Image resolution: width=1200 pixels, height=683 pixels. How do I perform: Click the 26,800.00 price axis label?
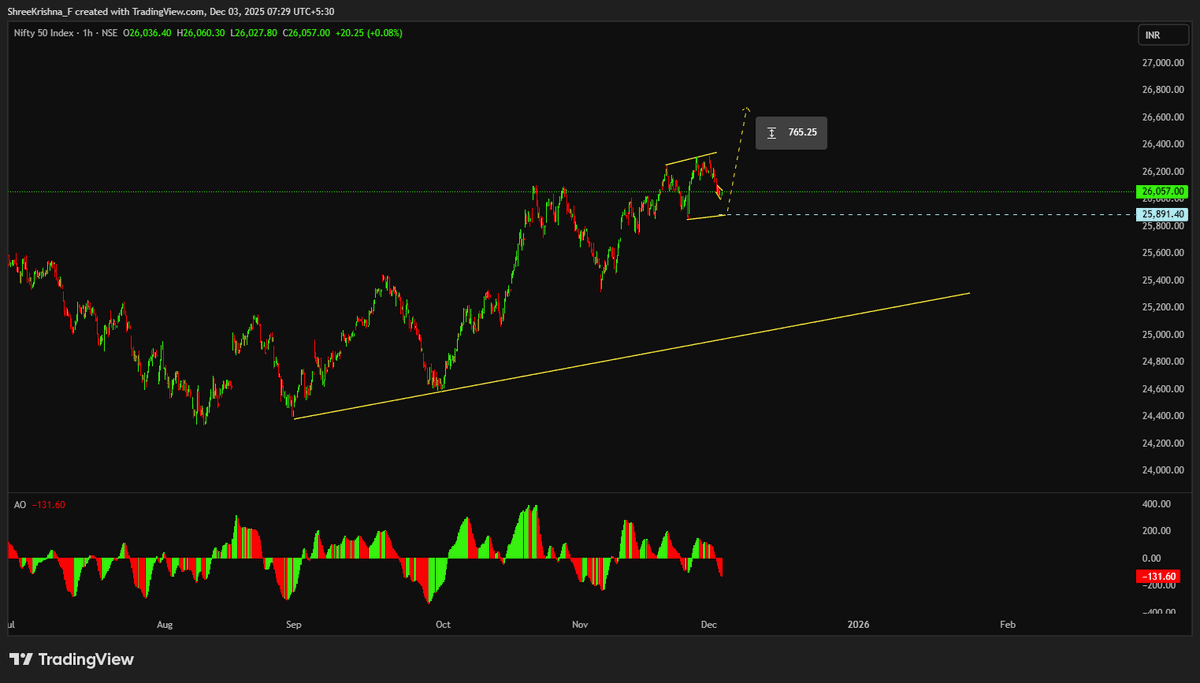1162,90
